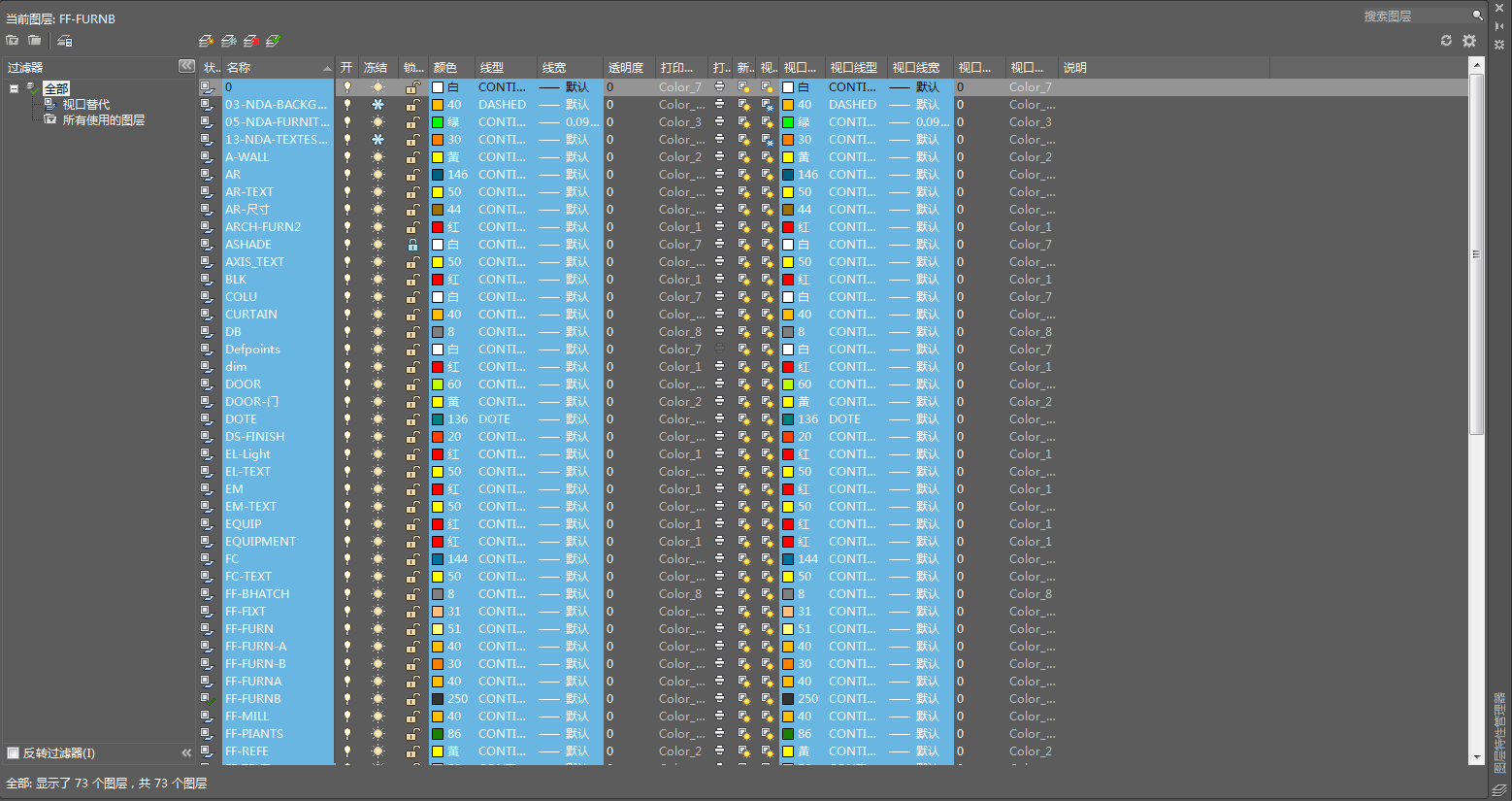This screenshot has width=1512, height=801.
Task: Click the Delete Layer icon
Action: tap(251, 41)
